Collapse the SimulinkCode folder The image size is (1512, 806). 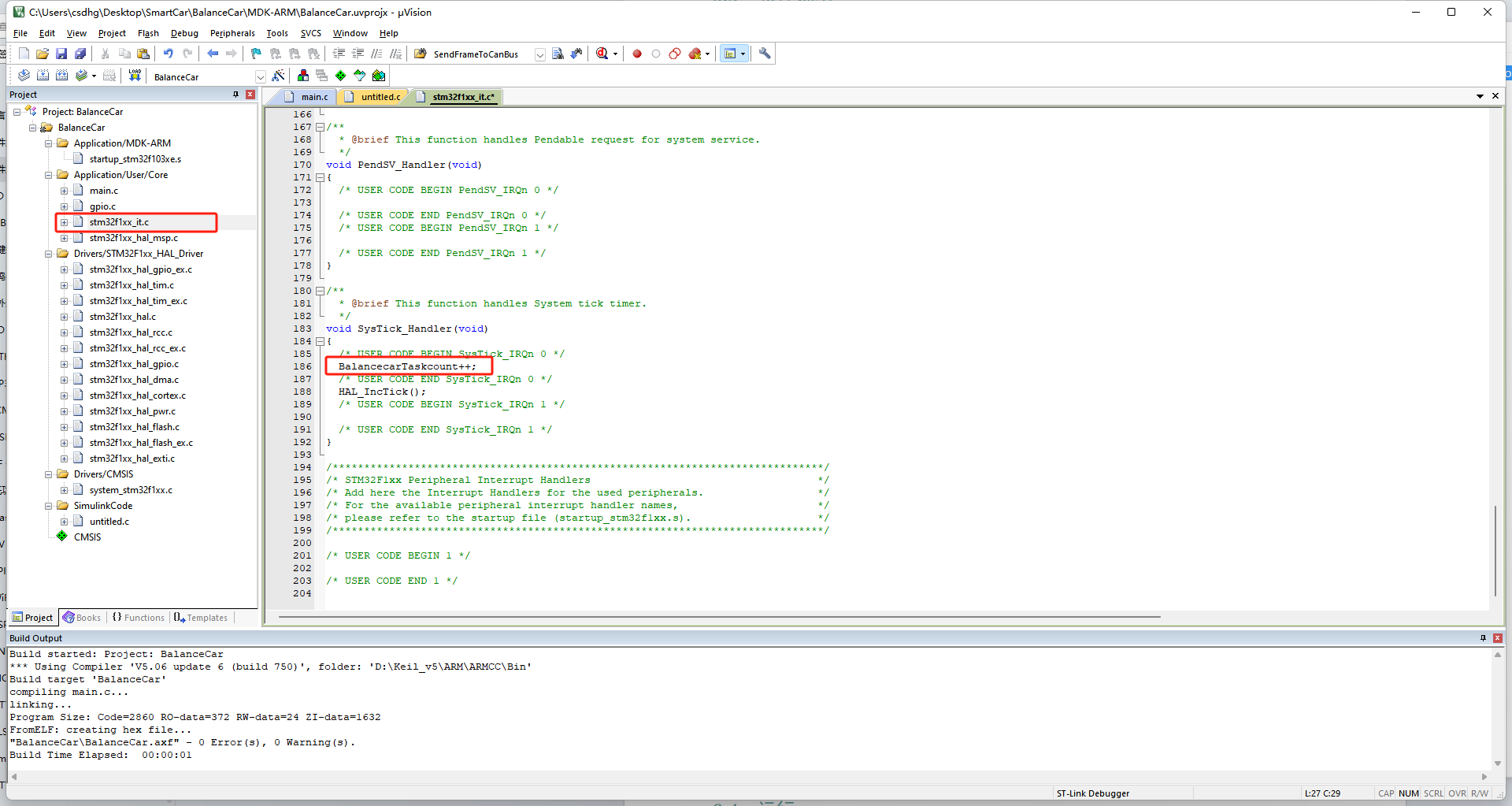tap(48, 506)
